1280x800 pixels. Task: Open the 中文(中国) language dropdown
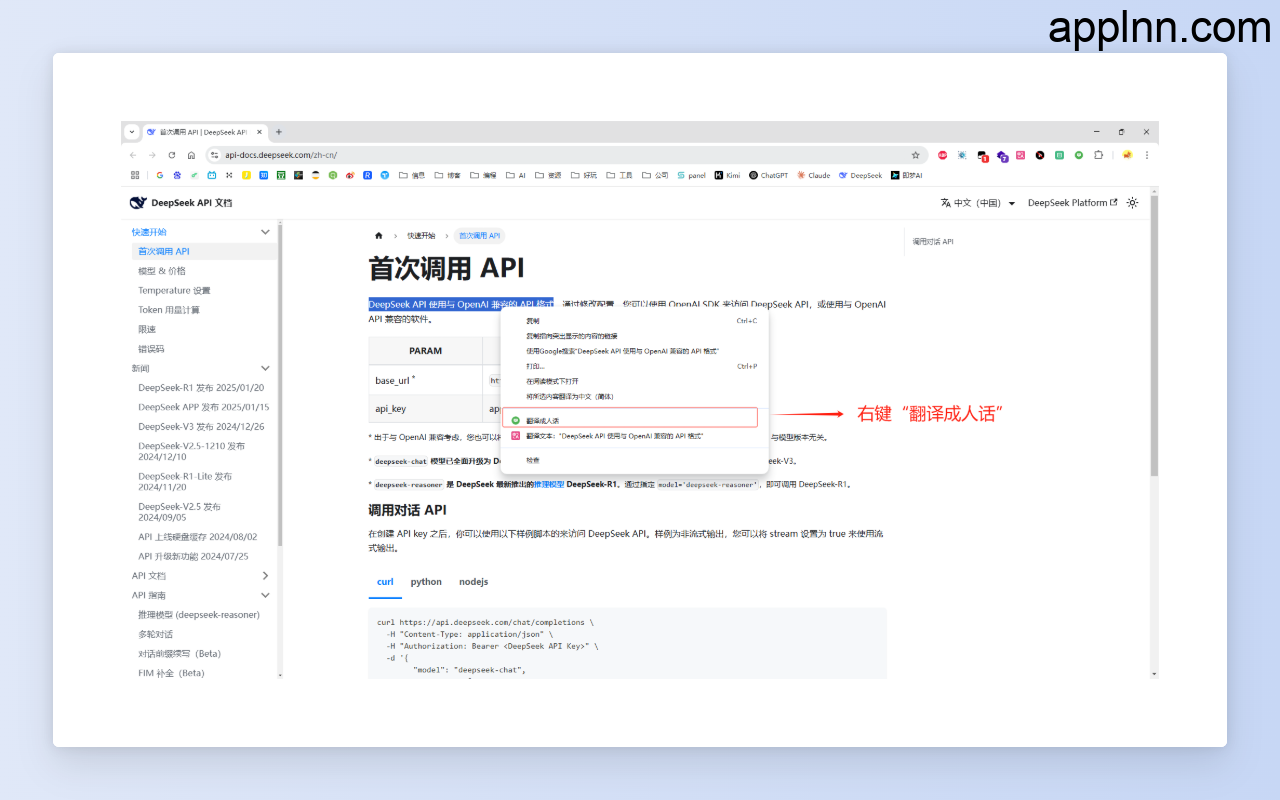pyautogui.click(x=978, y=203)
